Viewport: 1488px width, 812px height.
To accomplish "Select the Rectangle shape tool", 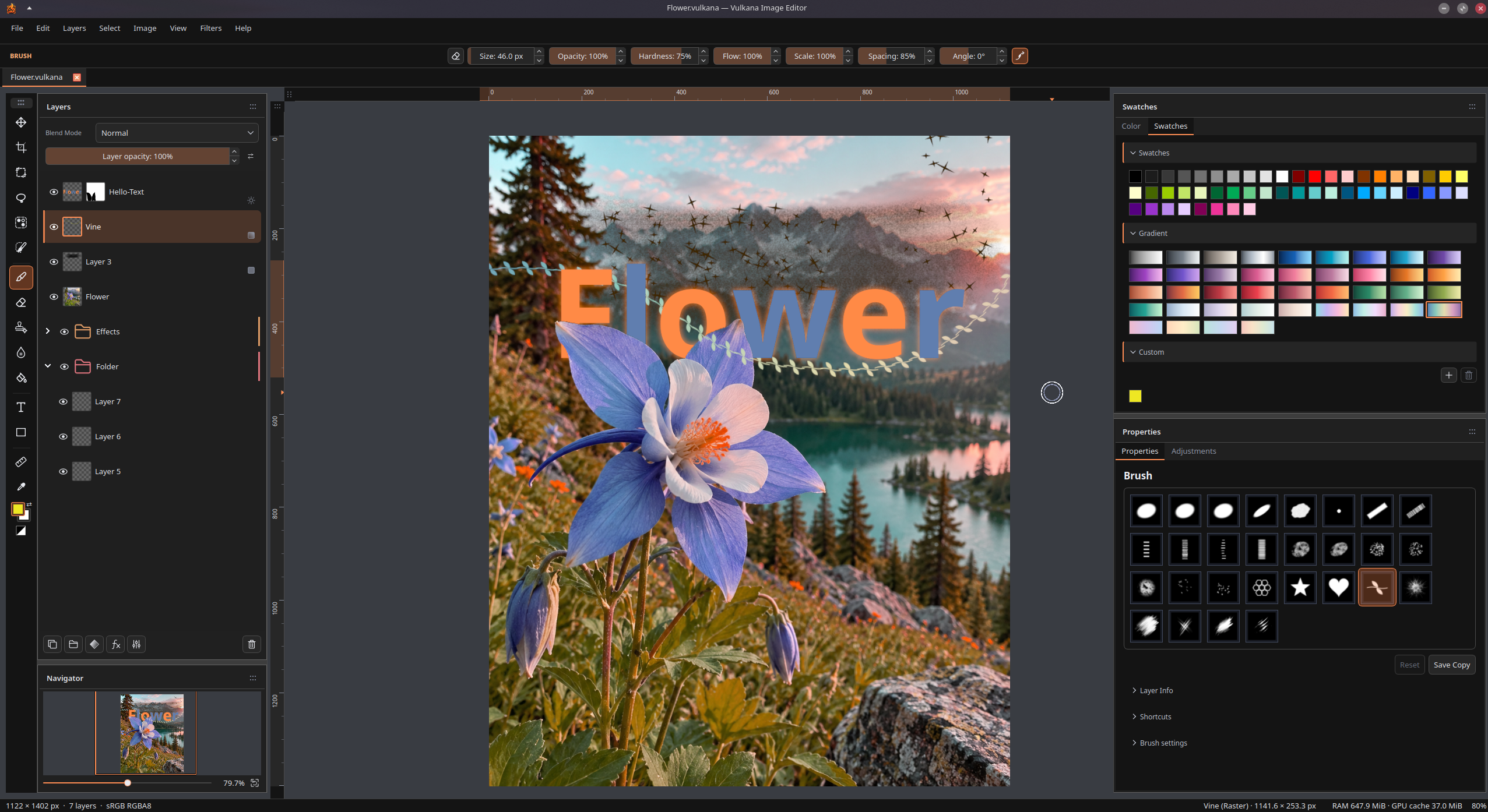I will 21,432.
